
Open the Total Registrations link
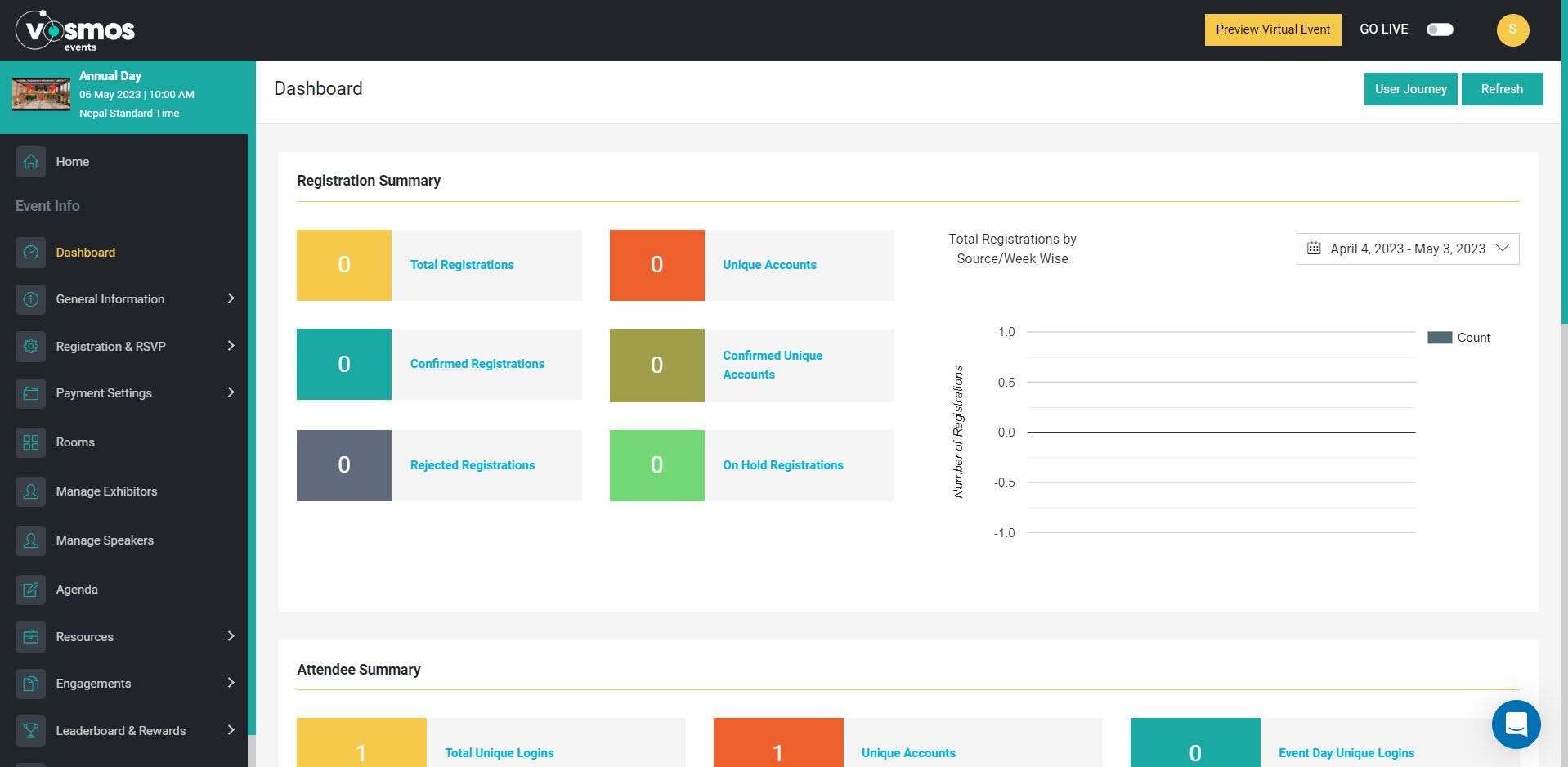pos(462,265)
